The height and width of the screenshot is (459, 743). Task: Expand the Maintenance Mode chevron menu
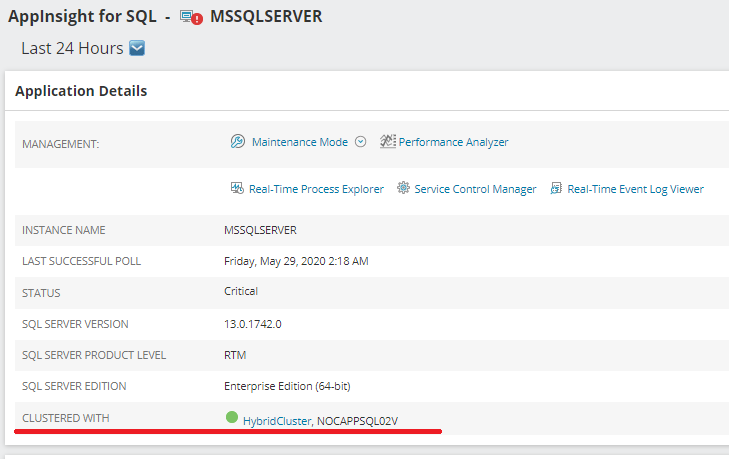[x=361, y=142]
